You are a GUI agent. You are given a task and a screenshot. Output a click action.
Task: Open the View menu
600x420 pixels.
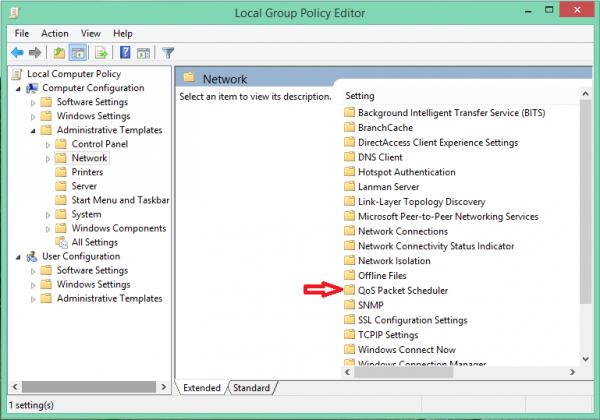(x=91, y=34)
